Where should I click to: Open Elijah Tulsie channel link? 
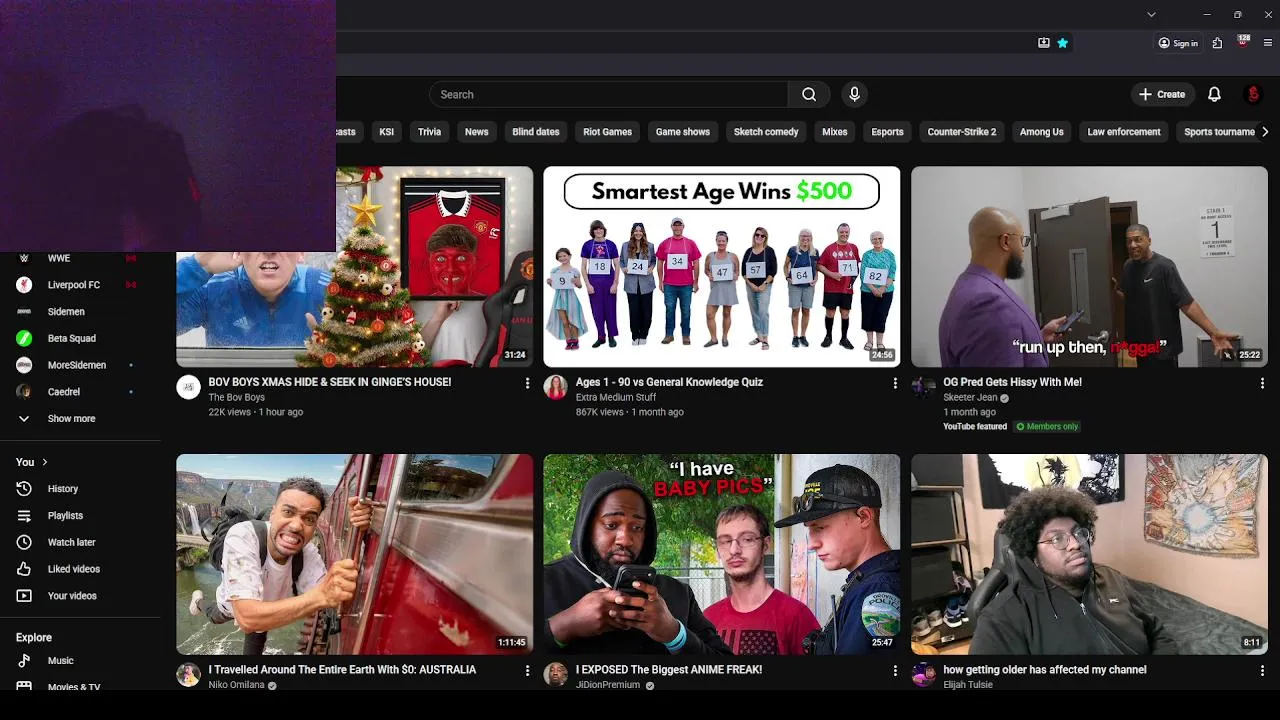click(x=968, y=685)
